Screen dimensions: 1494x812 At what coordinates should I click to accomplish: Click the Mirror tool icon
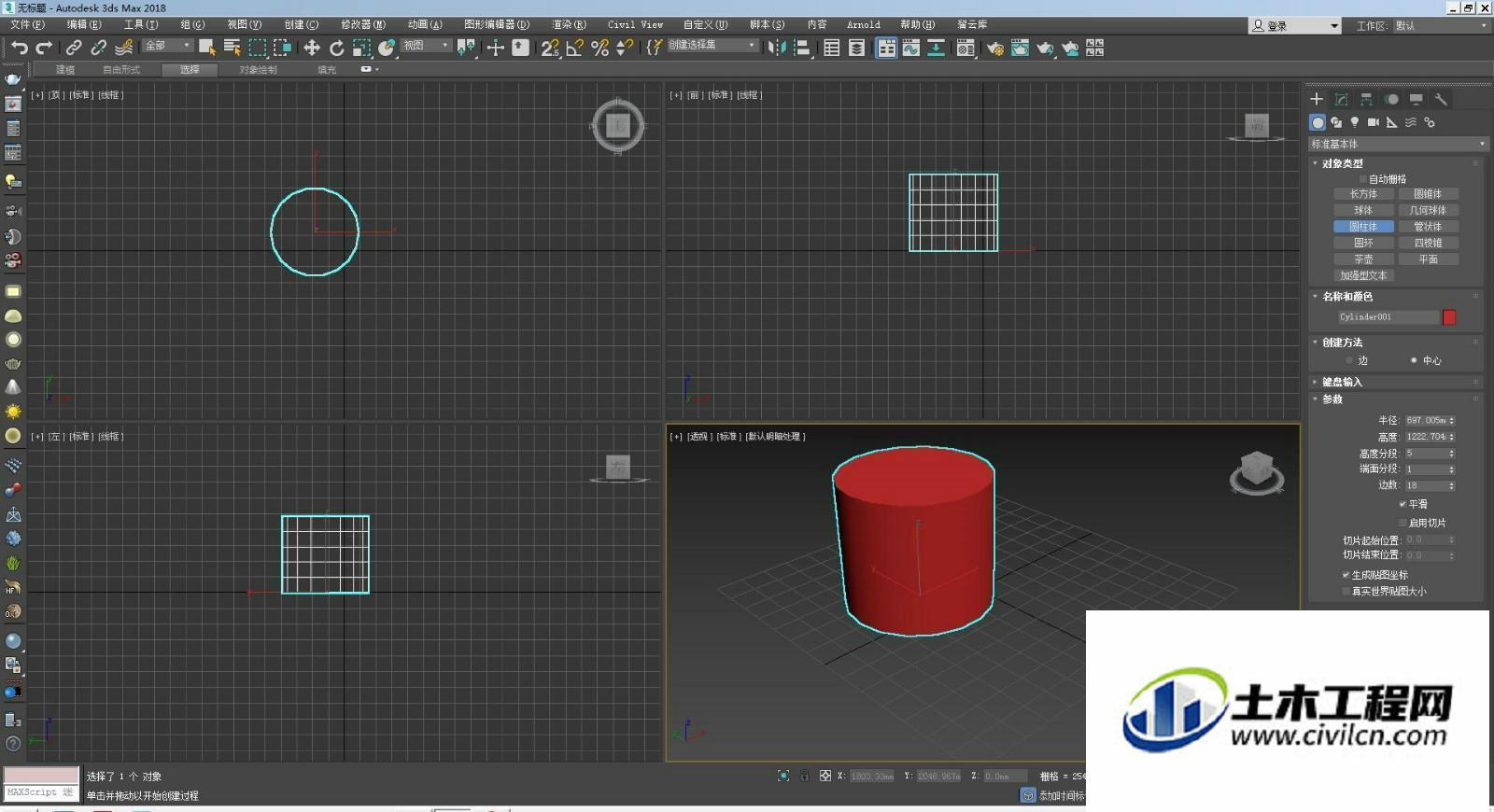click(777, 48)
